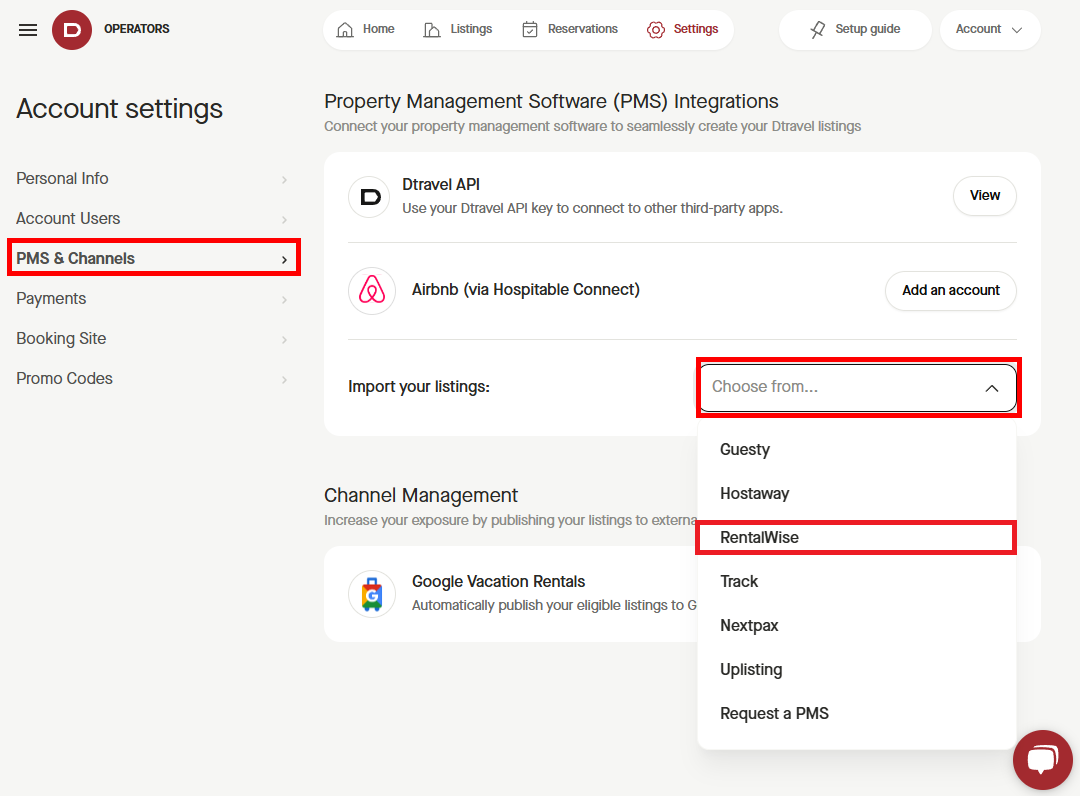Click chevron next to Payments
This screenshot has width=1080, height=796.
[x=284, y=300]
